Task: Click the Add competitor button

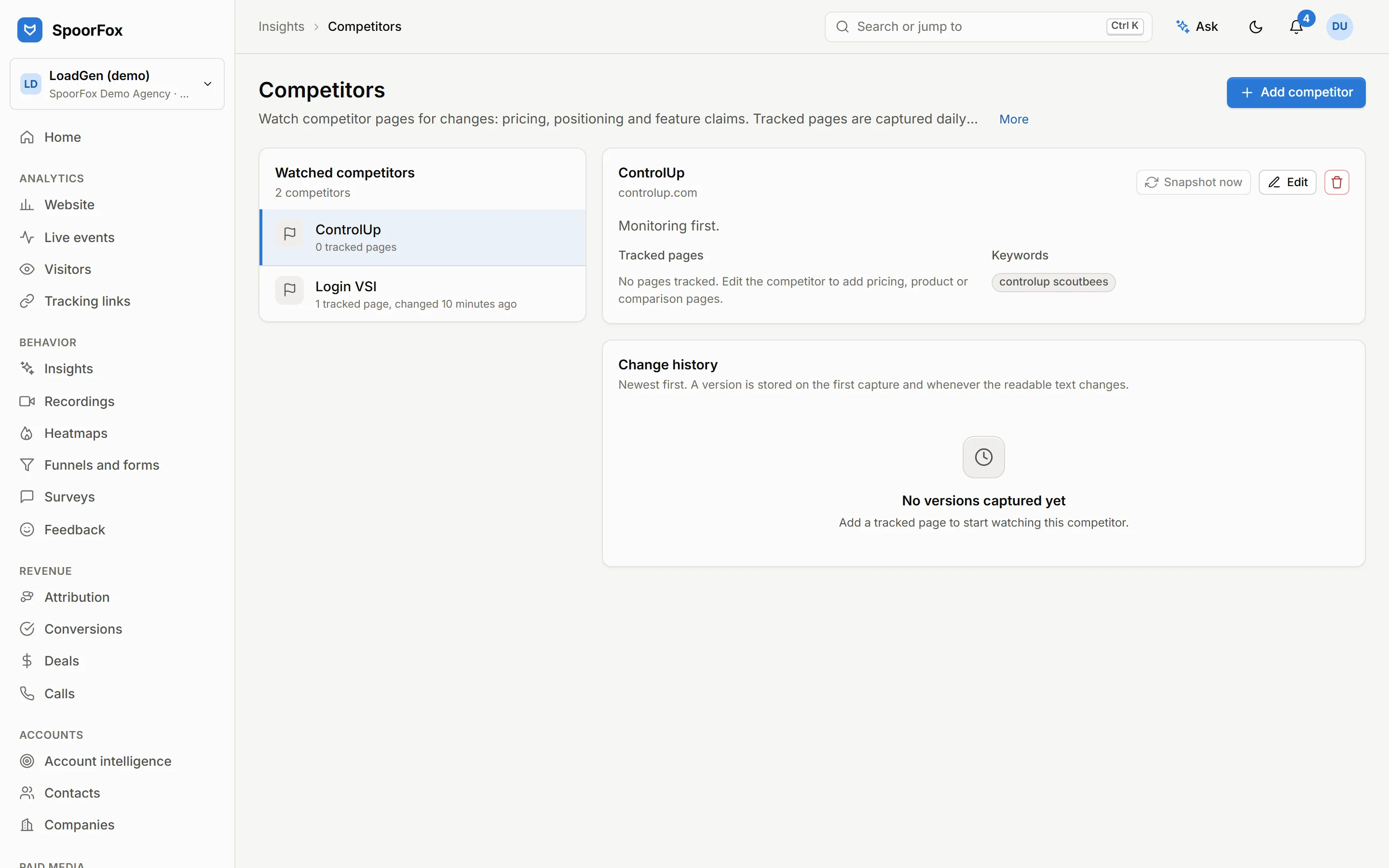Action: (x=1296, y=93)
